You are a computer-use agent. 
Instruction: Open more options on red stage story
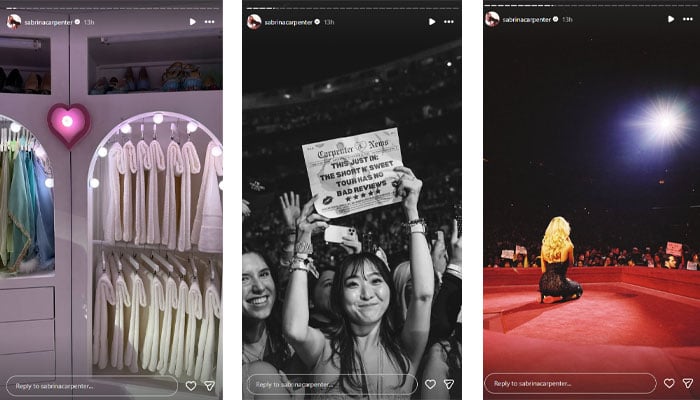(688, 19)
